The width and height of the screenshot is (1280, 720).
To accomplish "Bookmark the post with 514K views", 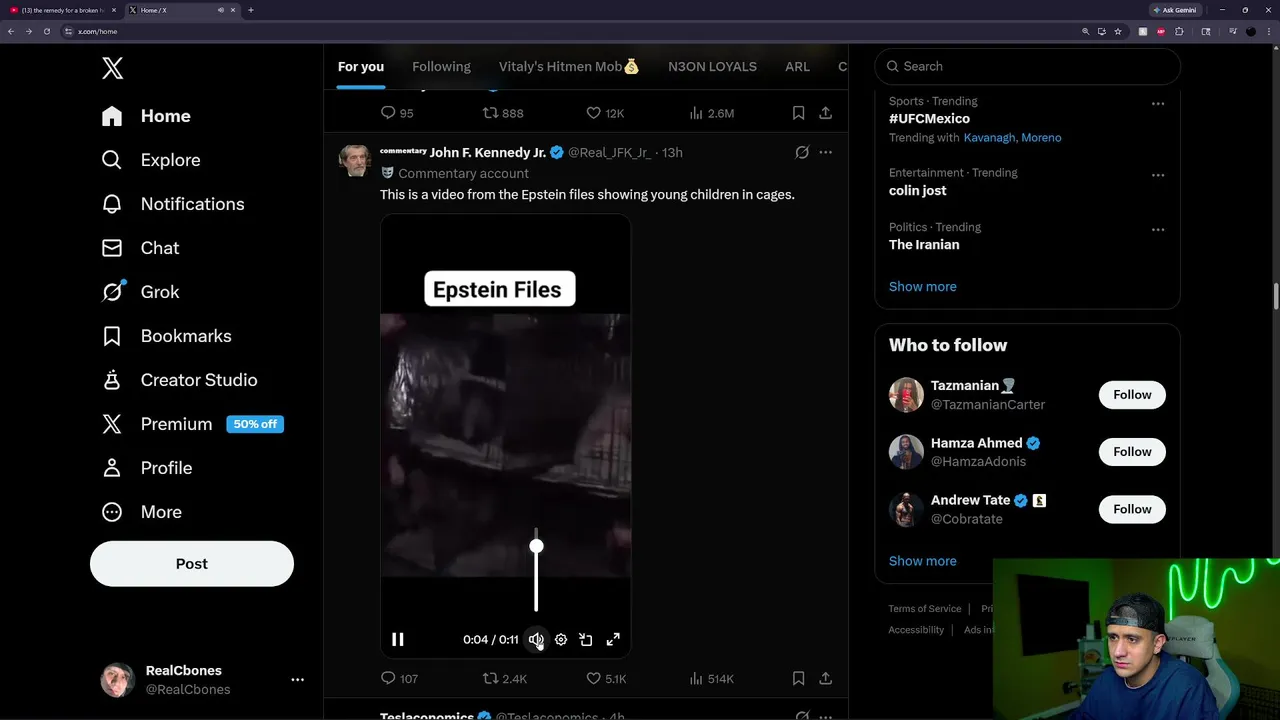I will (798, 678).
